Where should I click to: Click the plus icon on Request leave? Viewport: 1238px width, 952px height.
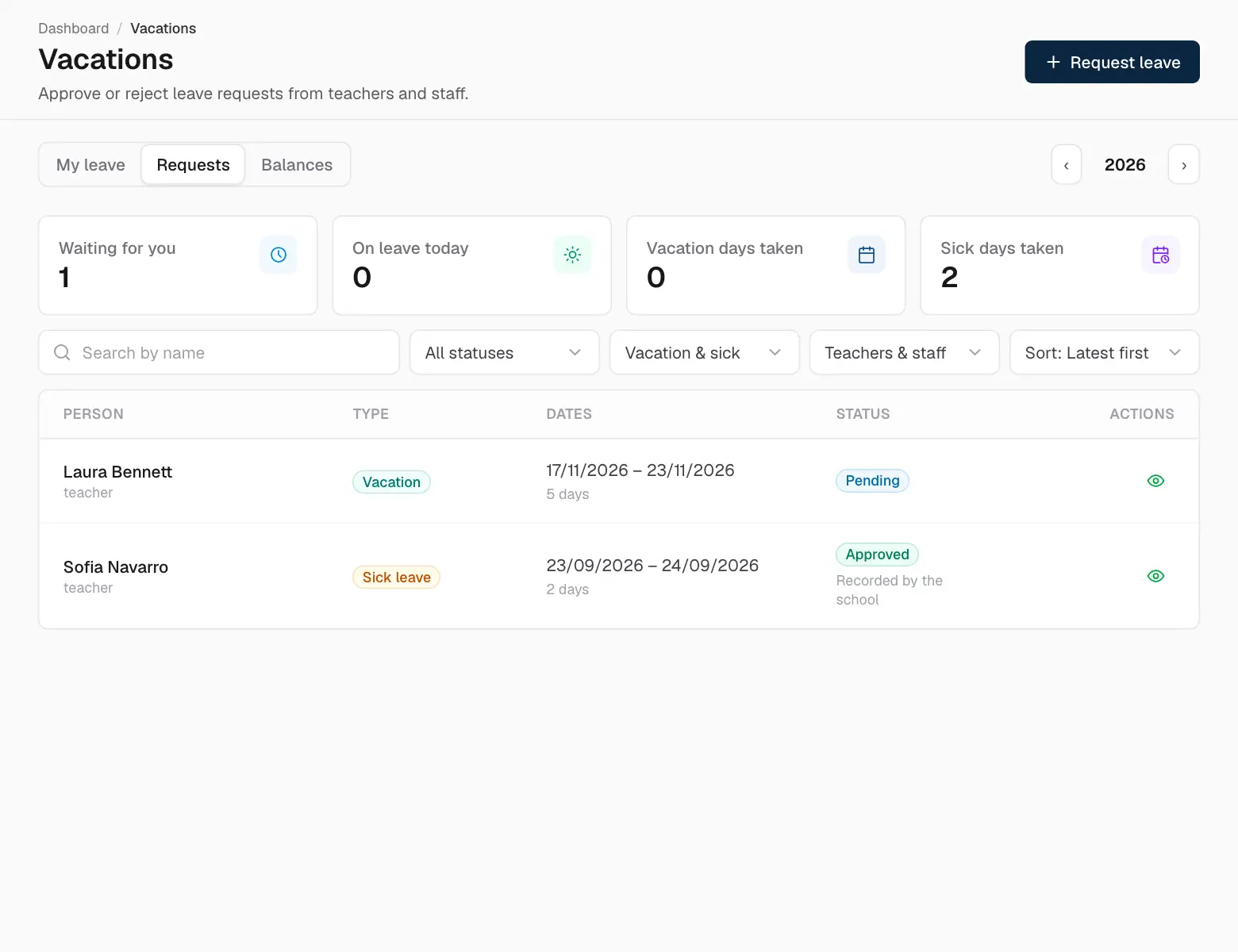tap(1053, 62)
